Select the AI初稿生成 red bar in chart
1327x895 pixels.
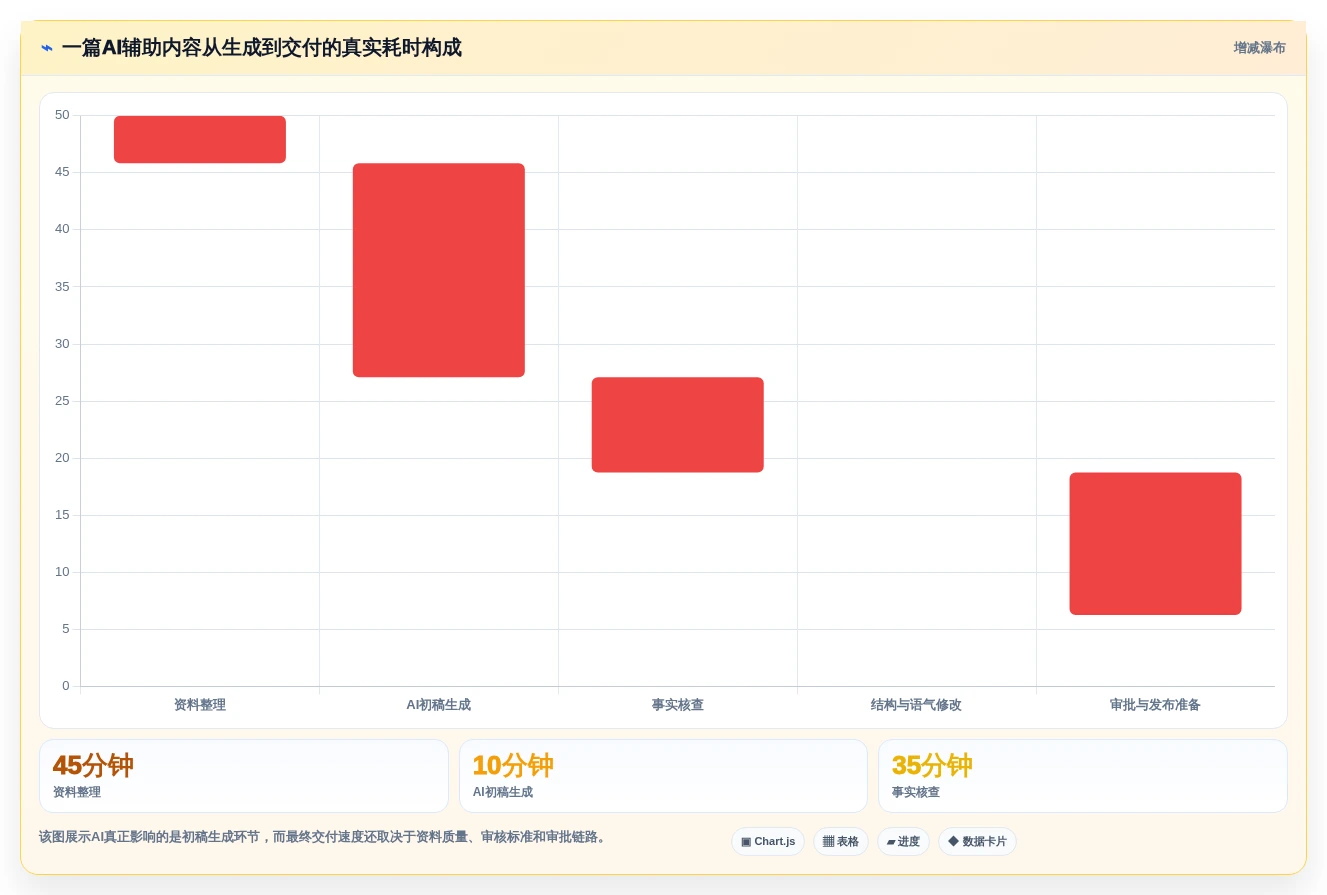(x=439, y=270)
